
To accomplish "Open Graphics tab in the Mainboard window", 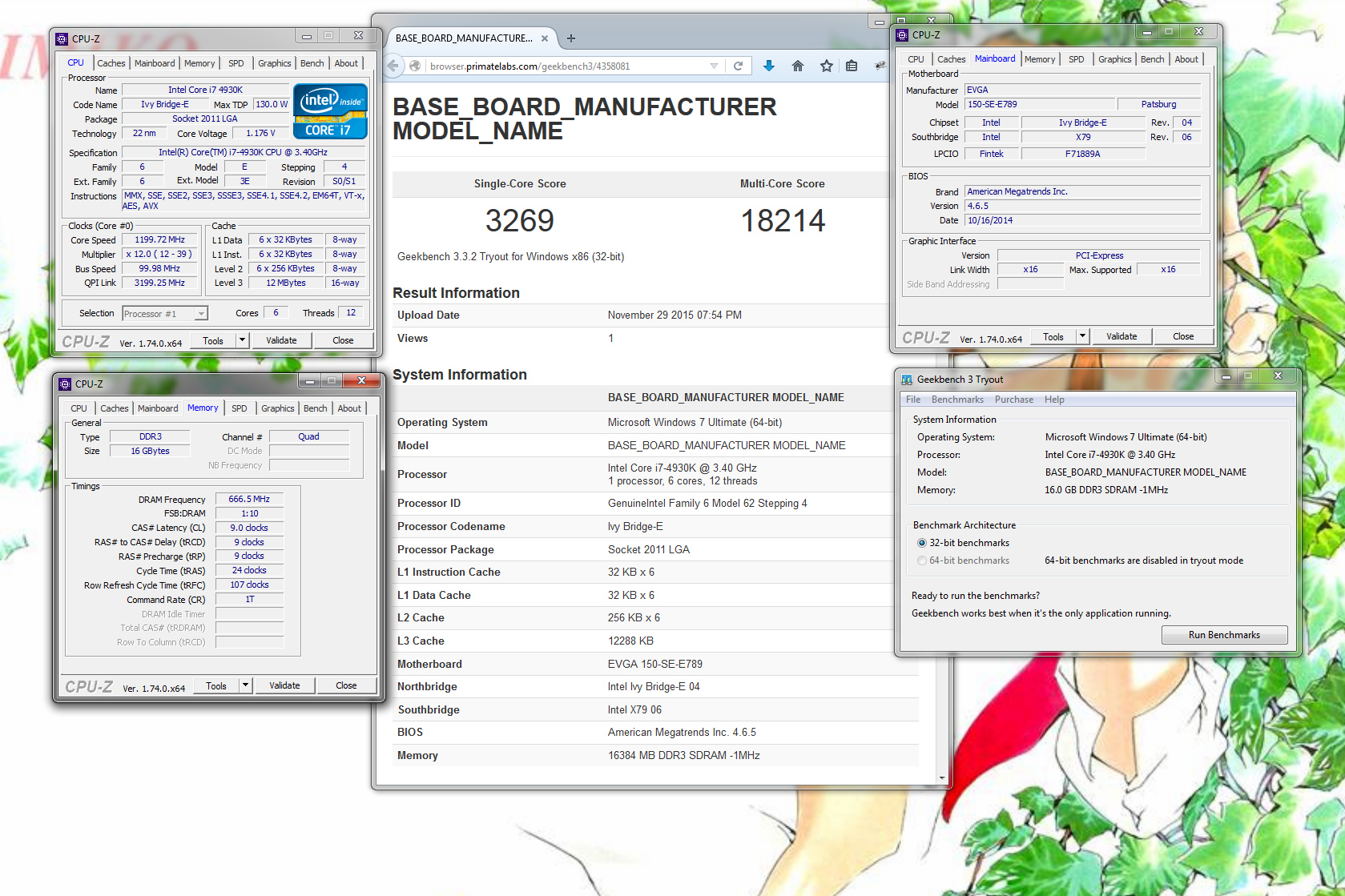I will 1115,59.
